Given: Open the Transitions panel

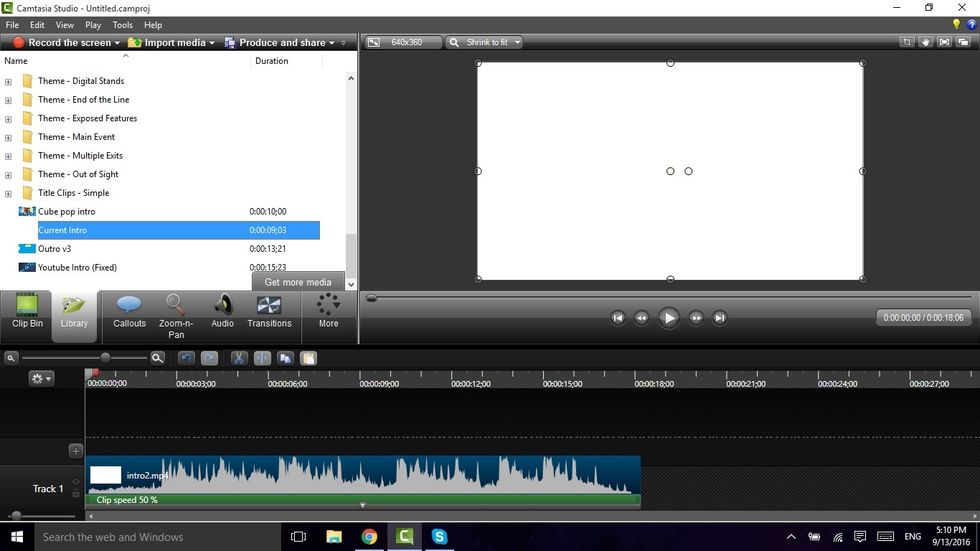Looking at the screenshot, I should [x=269, y=311].
